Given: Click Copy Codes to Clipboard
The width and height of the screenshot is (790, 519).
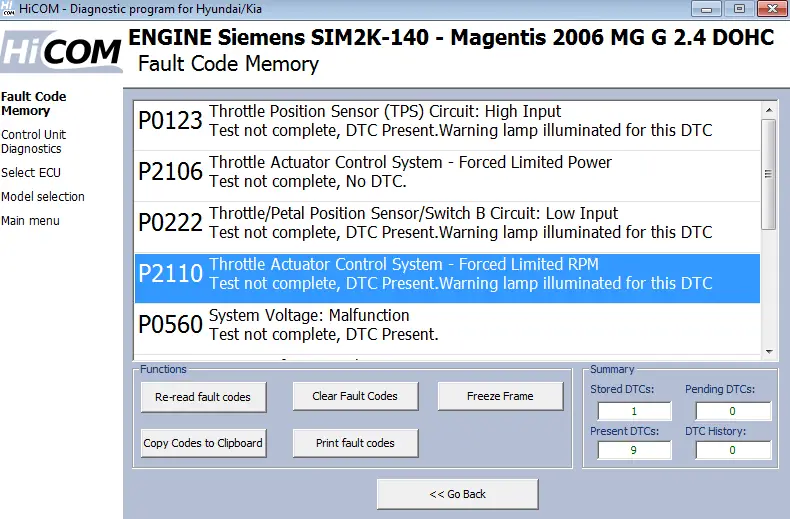Looking at the screenshot, I should [x=203, y=443].
